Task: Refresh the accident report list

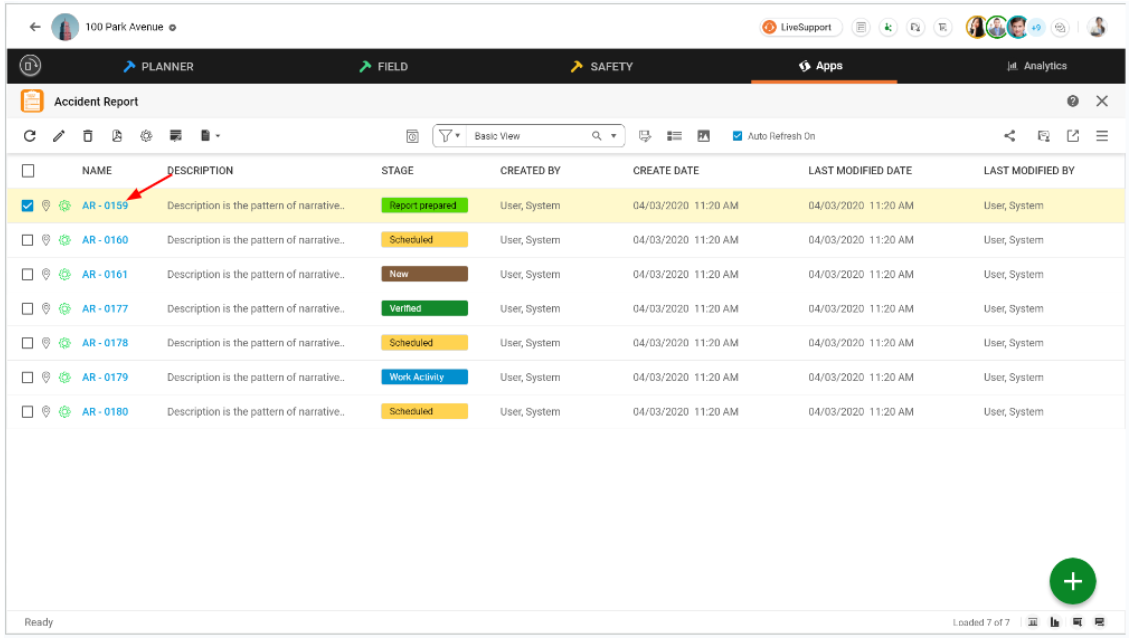Action: tap(30, 136)
